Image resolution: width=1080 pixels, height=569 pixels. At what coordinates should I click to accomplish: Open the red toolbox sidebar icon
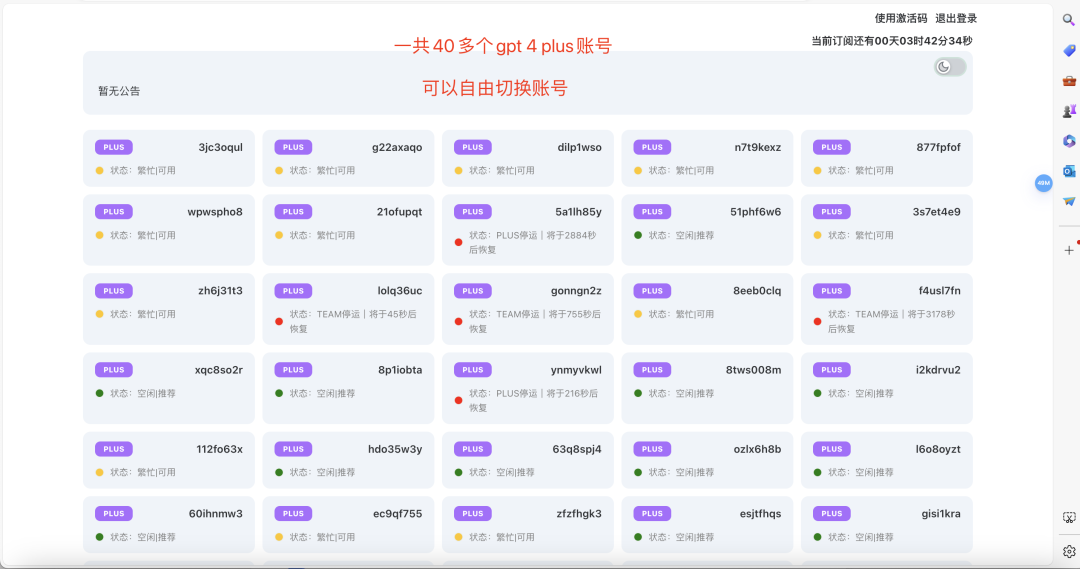pyautogui.click(x=1069, y=81)
